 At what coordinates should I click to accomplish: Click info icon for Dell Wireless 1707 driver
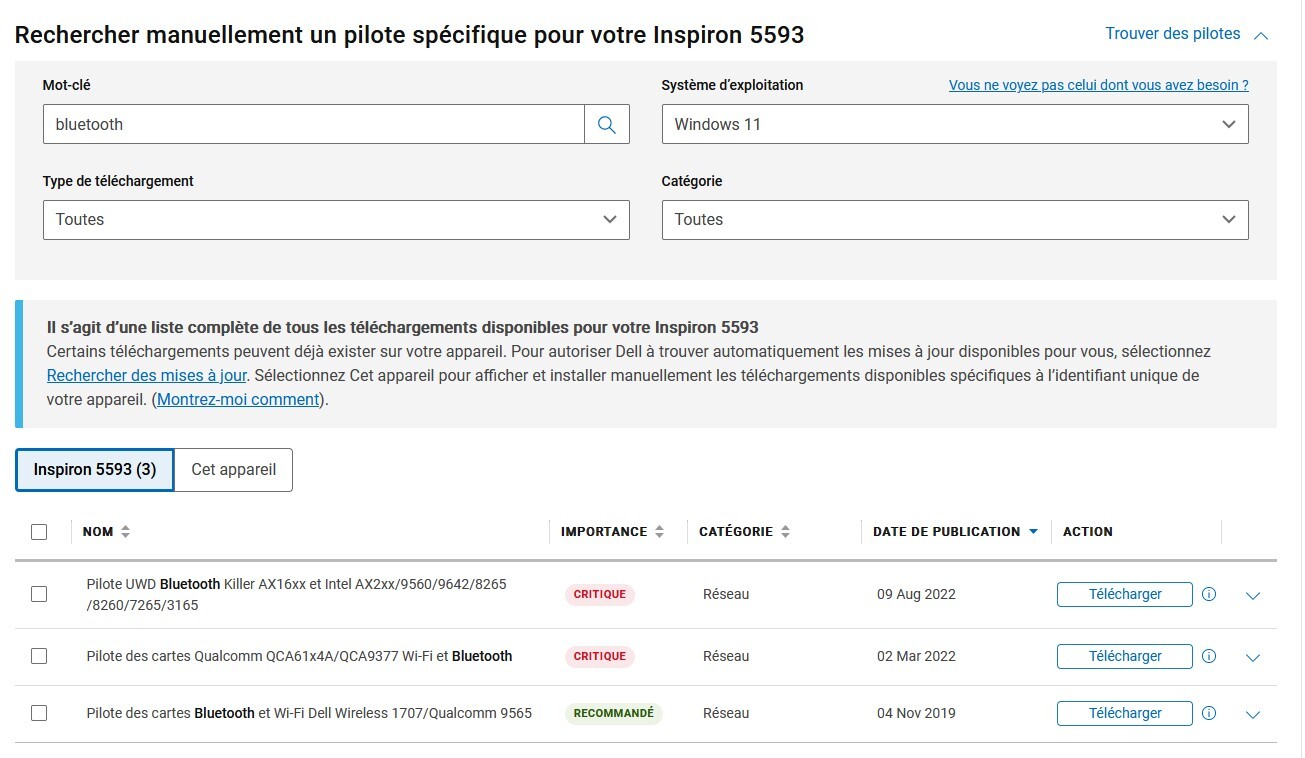(1208, 713)
